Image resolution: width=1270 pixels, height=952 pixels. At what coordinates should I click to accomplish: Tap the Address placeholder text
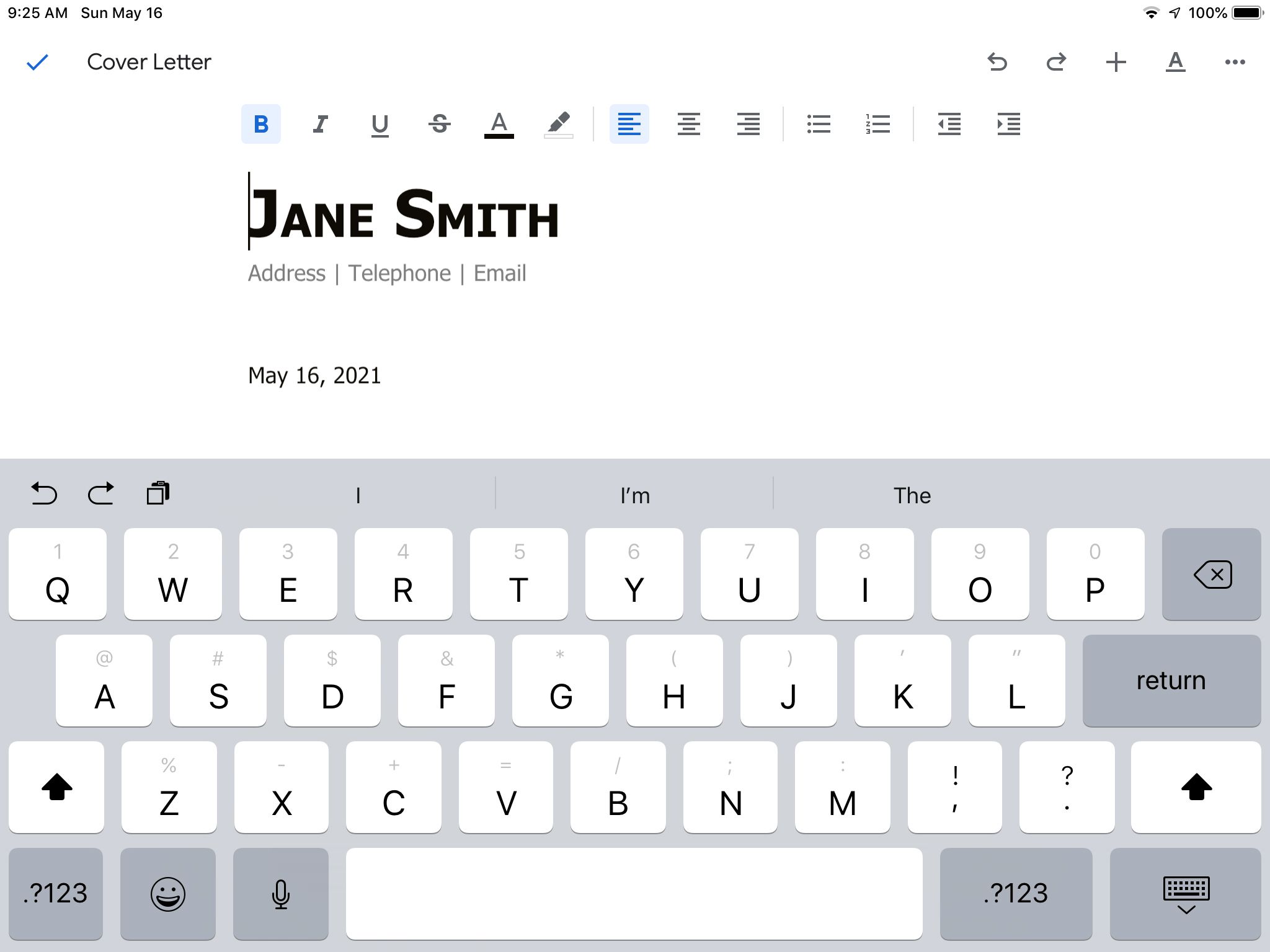[286, 273]
